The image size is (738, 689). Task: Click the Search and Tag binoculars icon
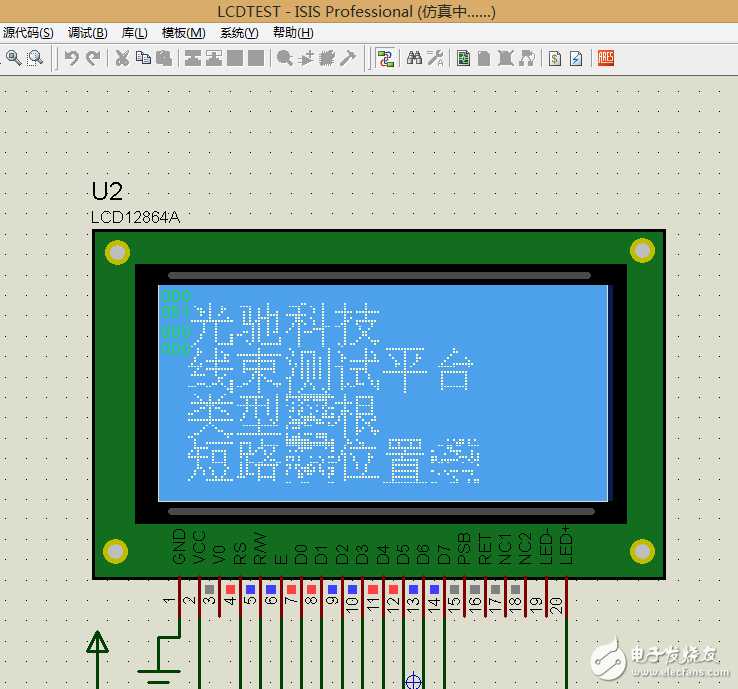[x=414, y=58]
